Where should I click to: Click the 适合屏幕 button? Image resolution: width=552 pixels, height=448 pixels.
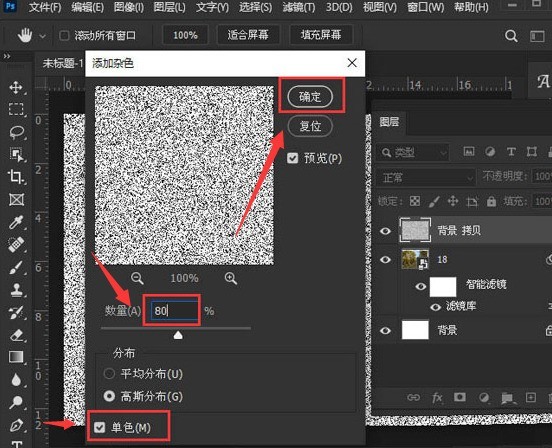(248, 35)
